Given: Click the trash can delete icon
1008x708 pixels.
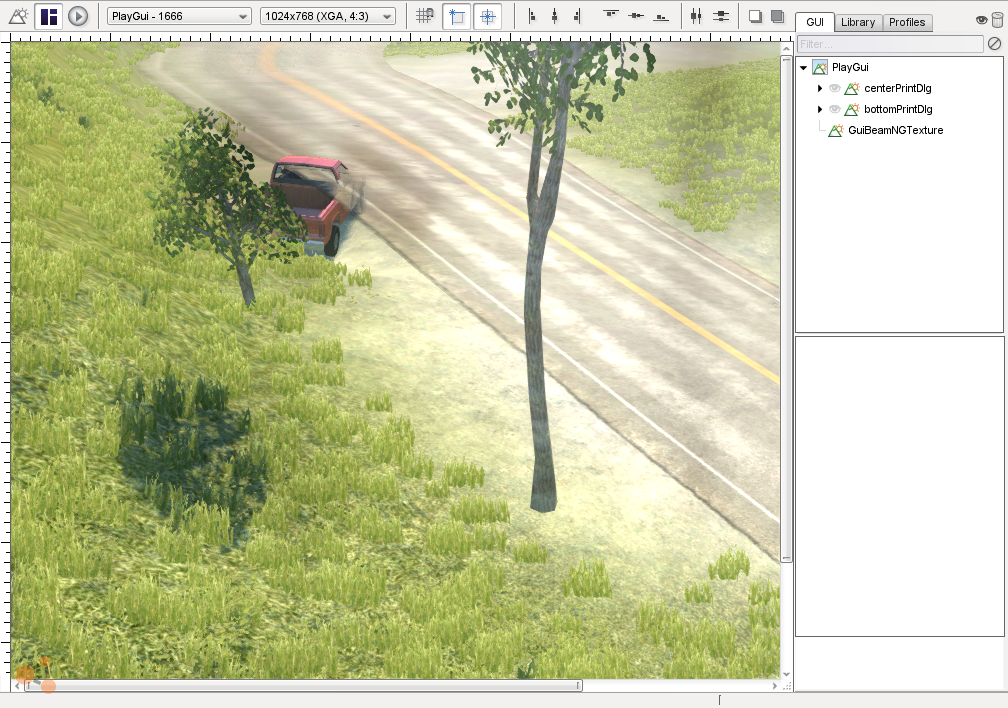Looking at the screenshot, I should click(x=997, y=20).
